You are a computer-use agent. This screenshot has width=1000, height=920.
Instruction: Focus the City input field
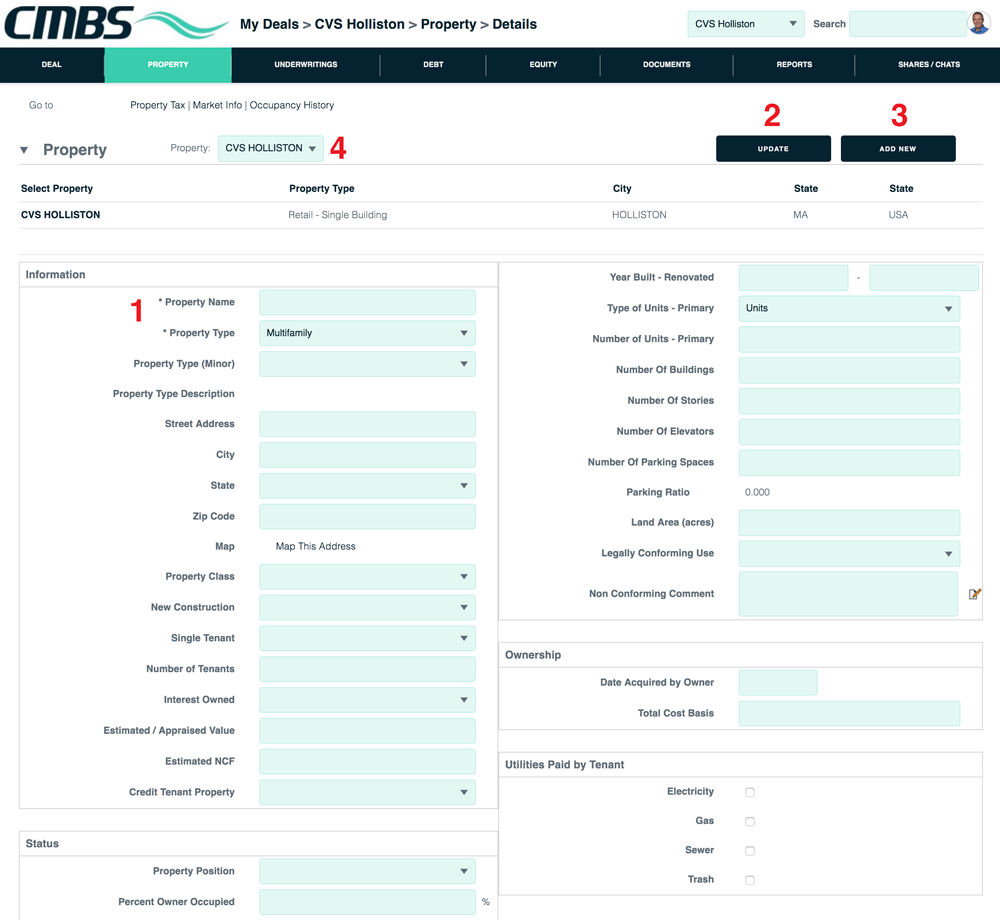click(x=367, y=455)
